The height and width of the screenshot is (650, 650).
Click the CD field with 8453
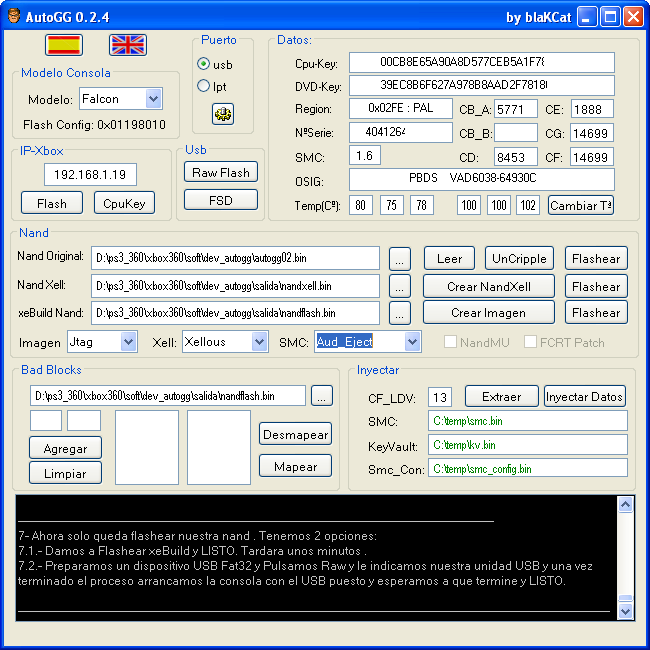[x=516, y=157]
